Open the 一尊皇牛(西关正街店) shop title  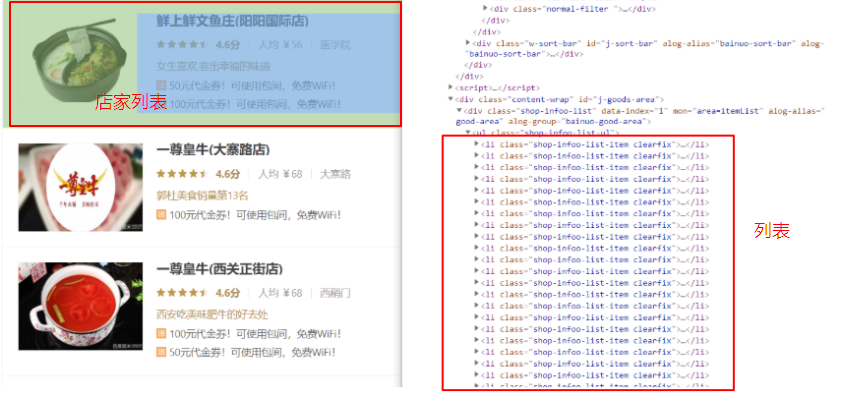click(220, 269)
